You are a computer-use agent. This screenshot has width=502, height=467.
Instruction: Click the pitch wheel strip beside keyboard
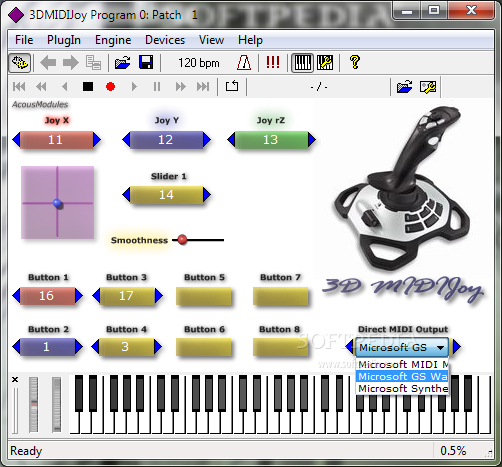click(33, 404)
